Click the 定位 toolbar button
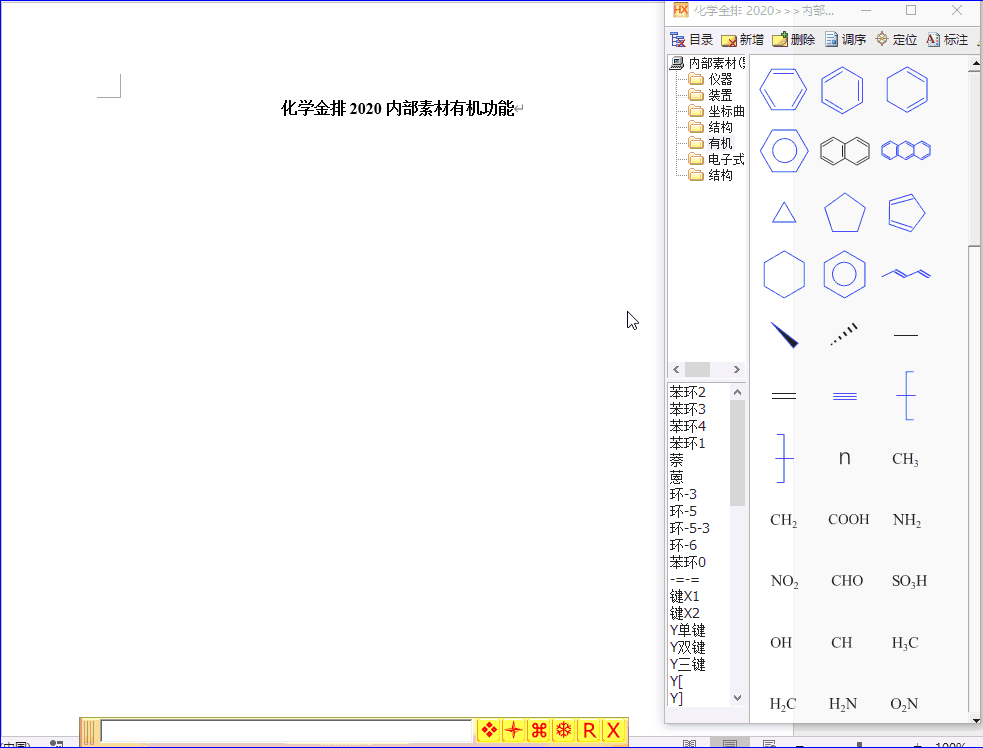The height and width of the screenshot is (748, 983). point(896,40)
